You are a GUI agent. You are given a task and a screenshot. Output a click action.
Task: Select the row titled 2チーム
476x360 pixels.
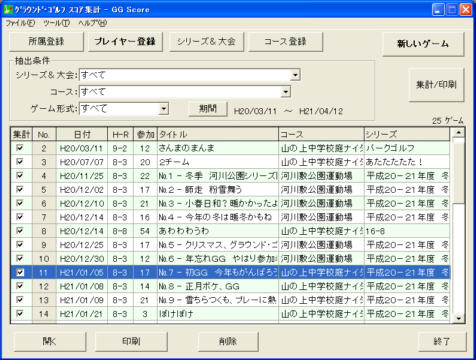click(x=230, y=162)
